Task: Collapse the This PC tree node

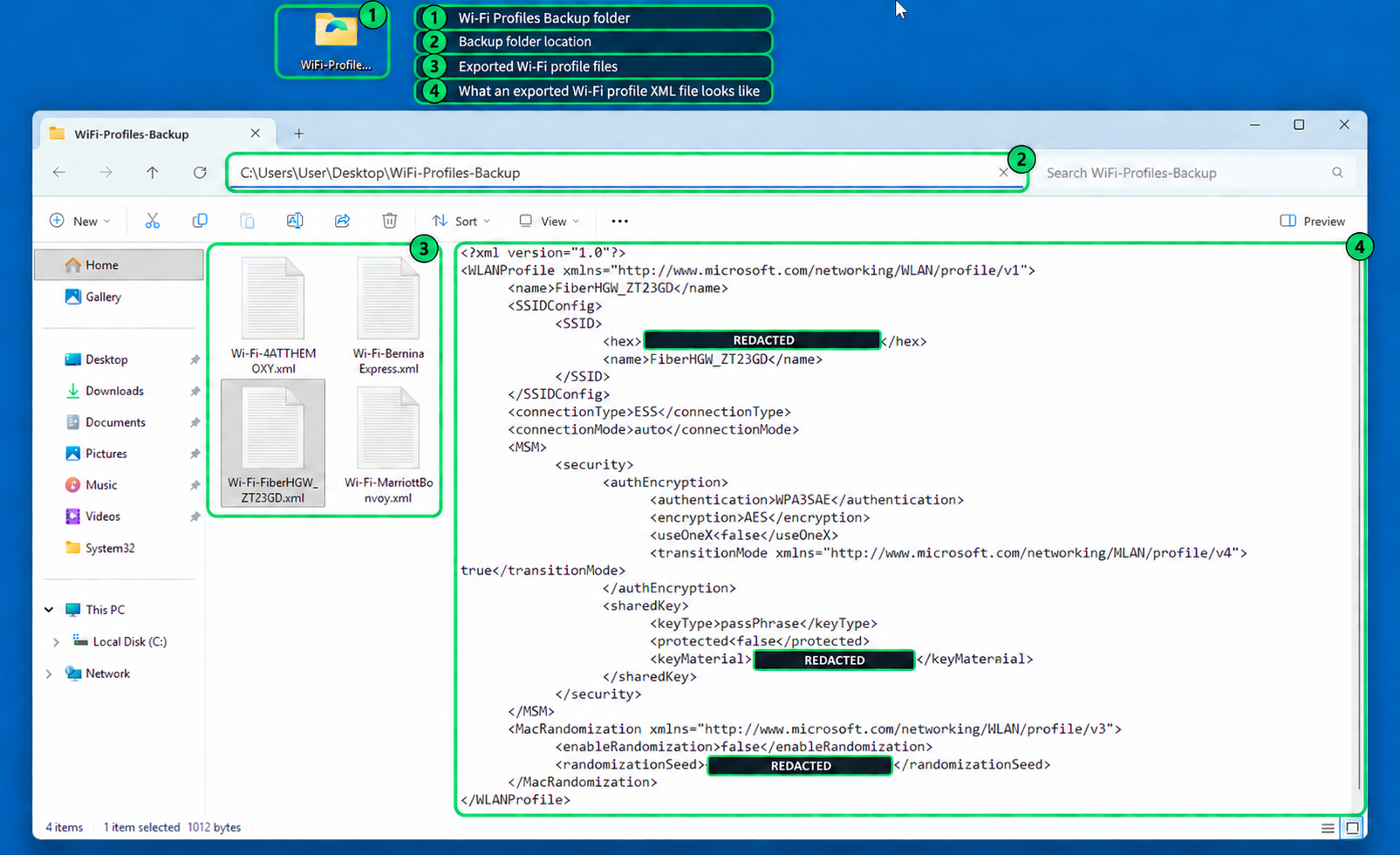Action: point(49,610)
